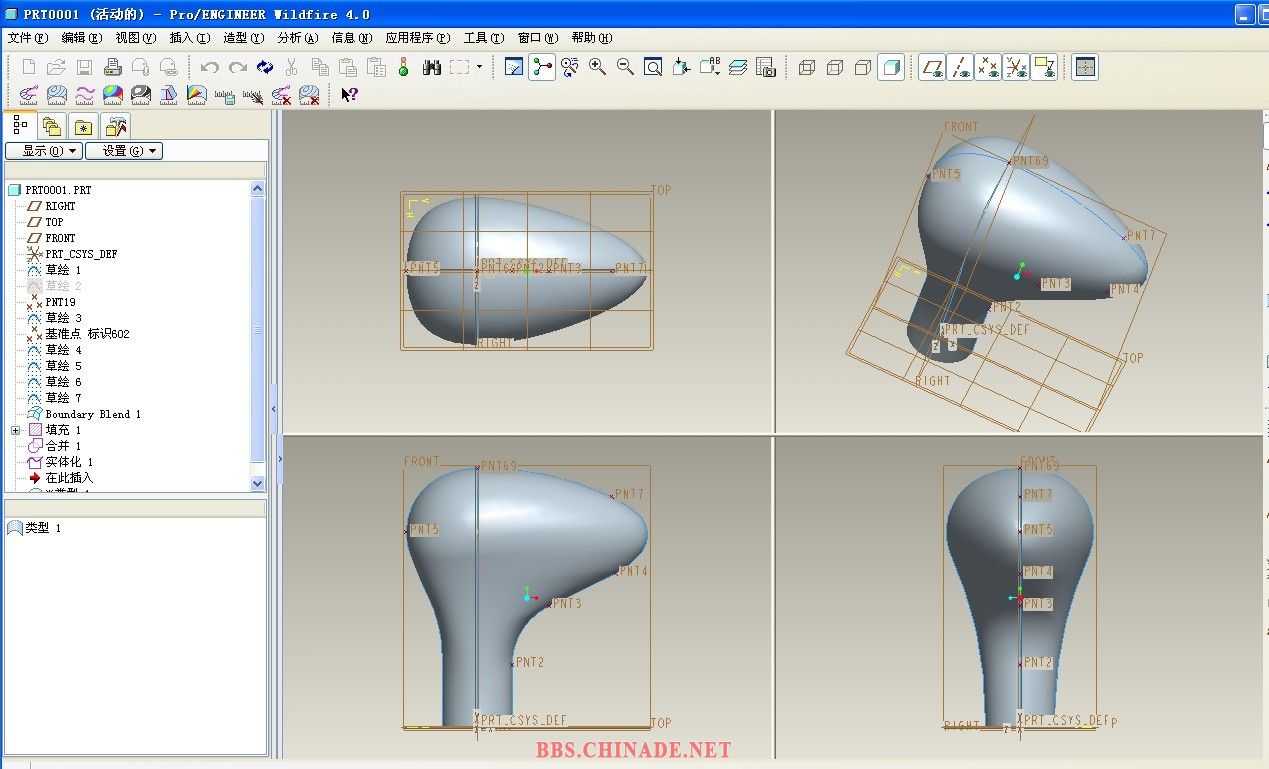
Task: Select 合并 1 feature in model tree
Action: tap(63, 446)
